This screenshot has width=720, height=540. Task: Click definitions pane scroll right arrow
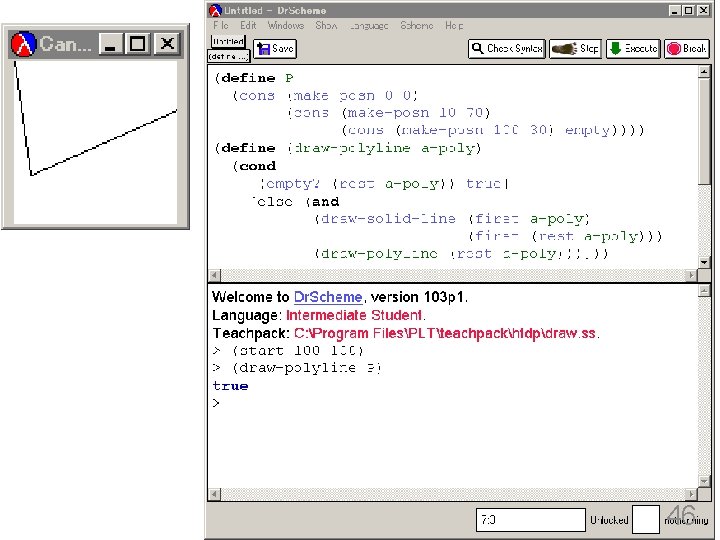click(x=692, y=276)
